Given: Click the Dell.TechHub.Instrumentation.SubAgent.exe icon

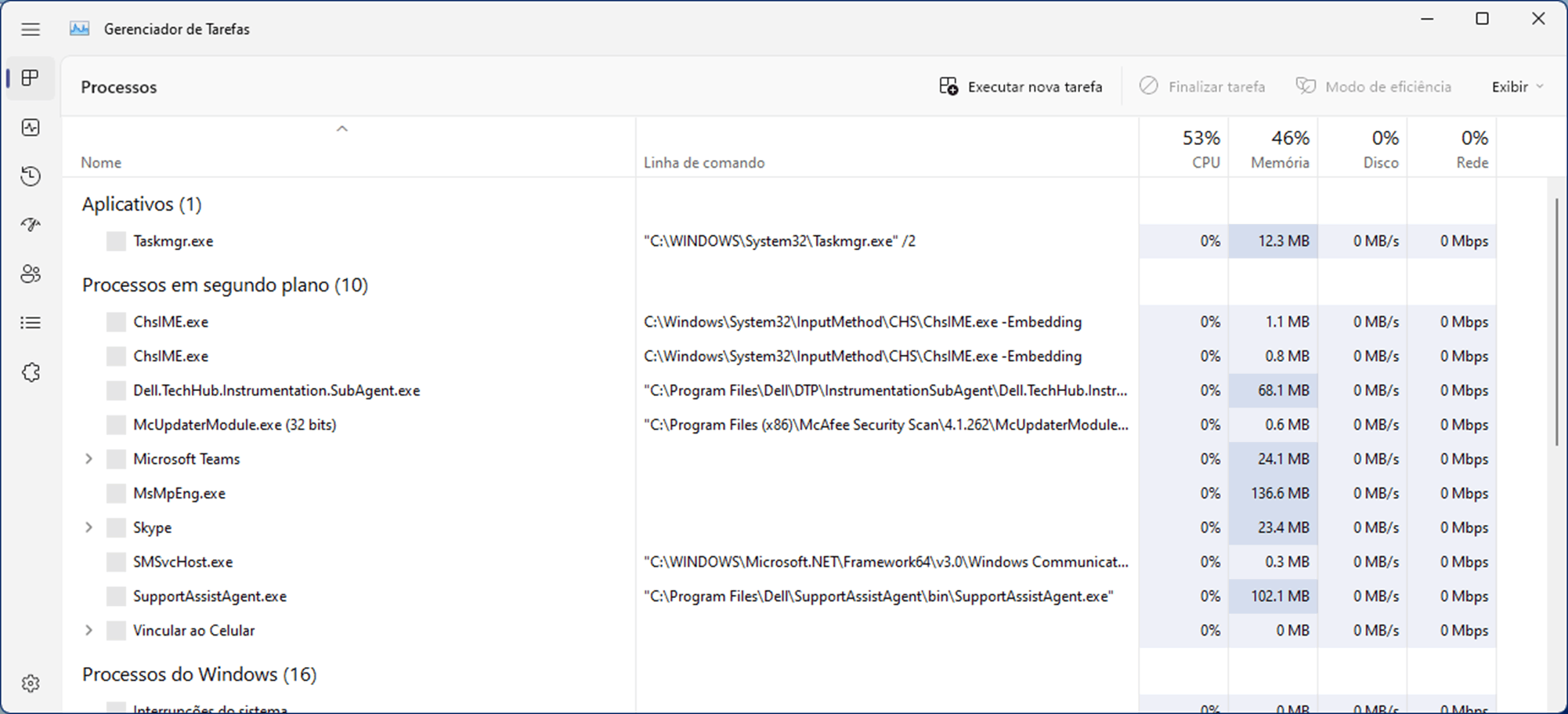Looking at the screenshot, I should (x=116, y=390).
